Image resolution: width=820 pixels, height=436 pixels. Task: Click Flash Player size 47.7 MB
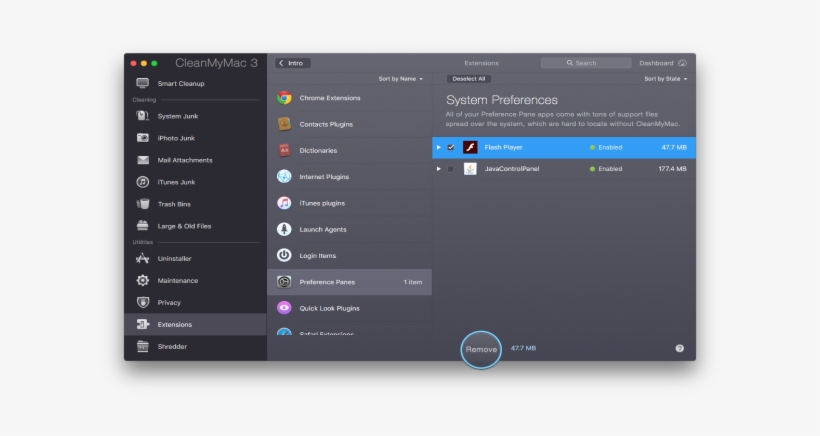click(x=674, y=147)
